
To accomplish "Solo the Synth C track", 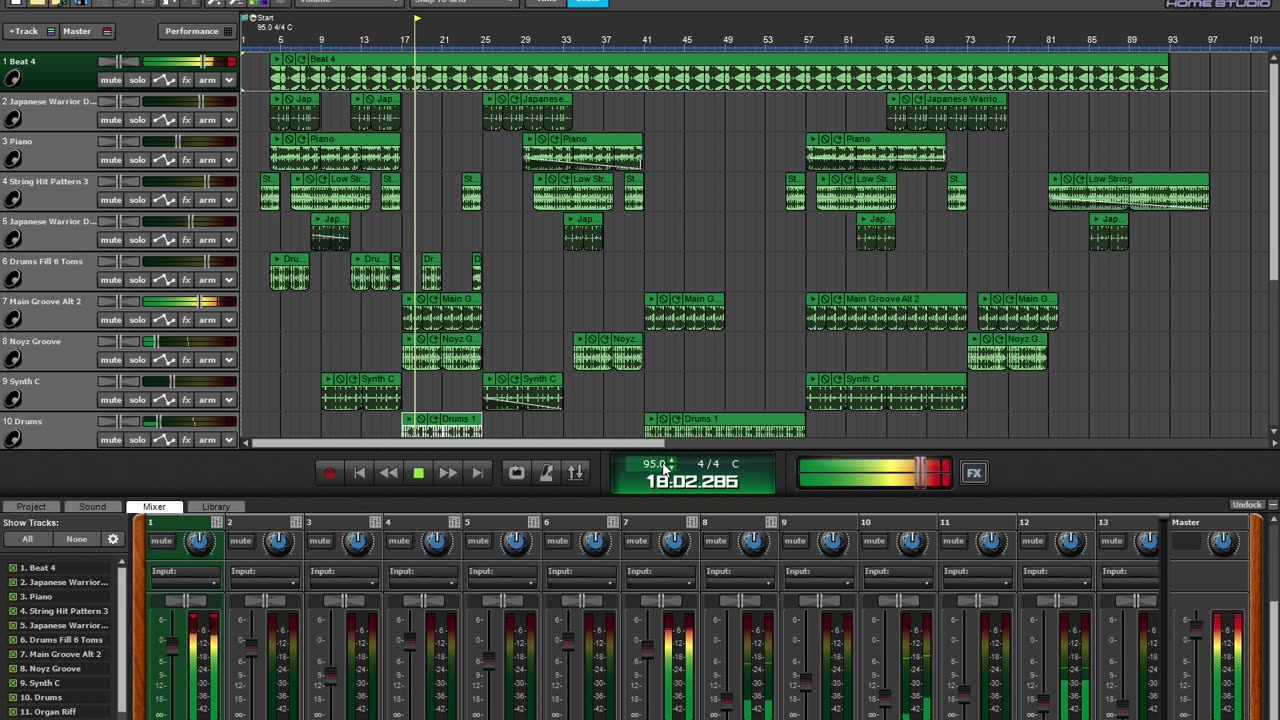I will click(x=138, y=400).
